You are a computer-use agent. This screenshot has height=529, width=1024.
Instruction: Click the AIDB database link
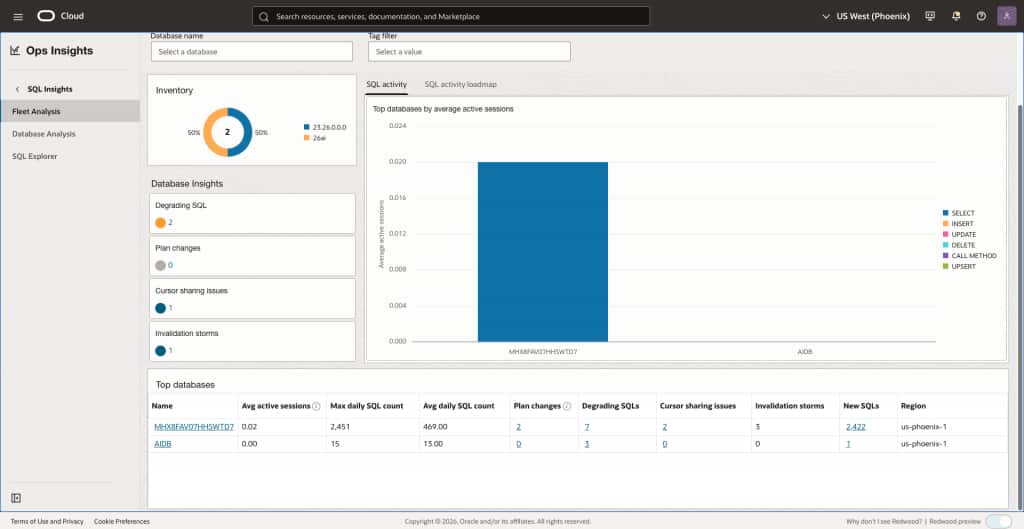[163, 444]
